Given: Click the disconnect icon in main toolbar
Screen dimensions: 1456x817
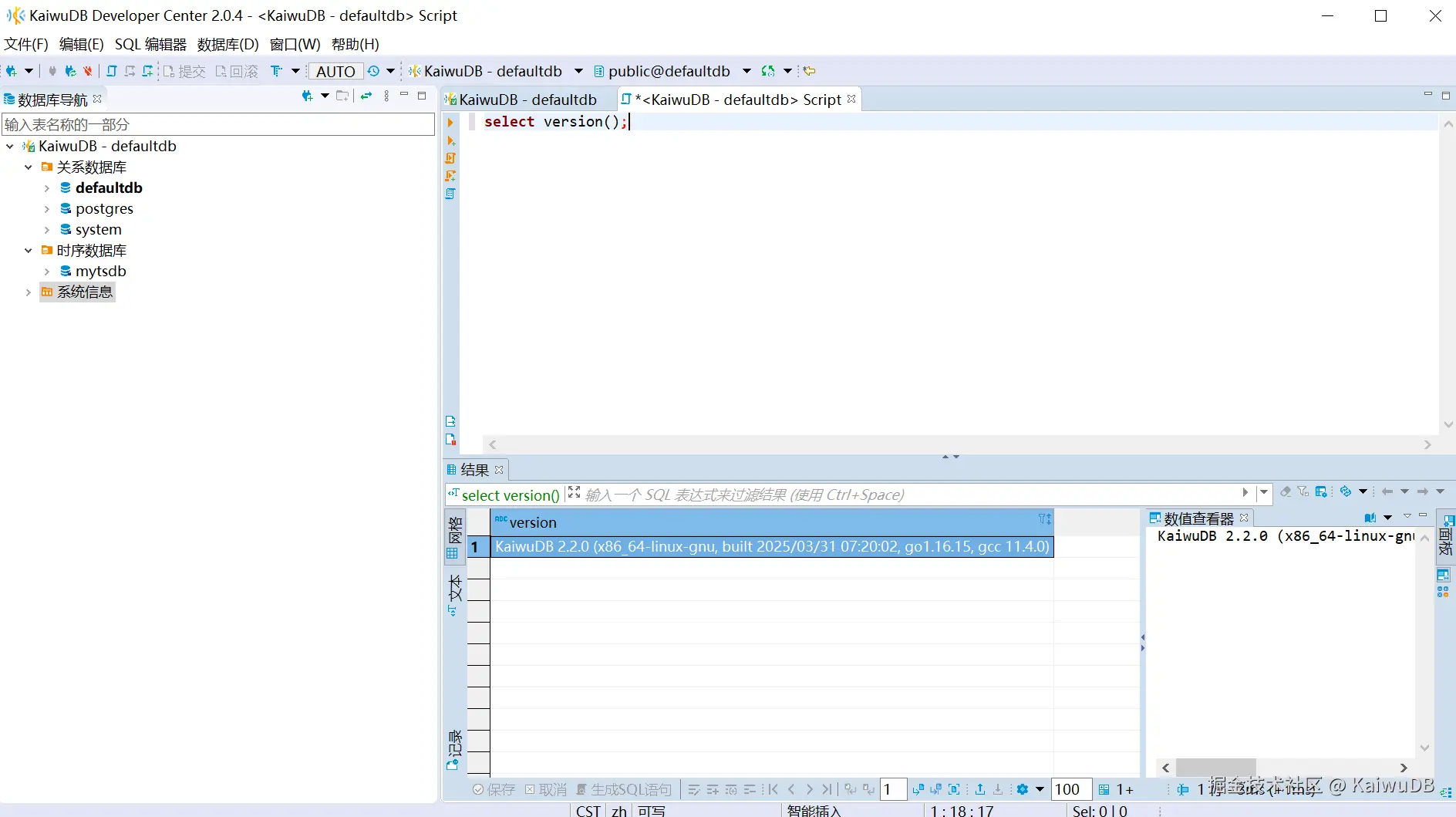Looking at the screenshot, I should tap(88, 71).
